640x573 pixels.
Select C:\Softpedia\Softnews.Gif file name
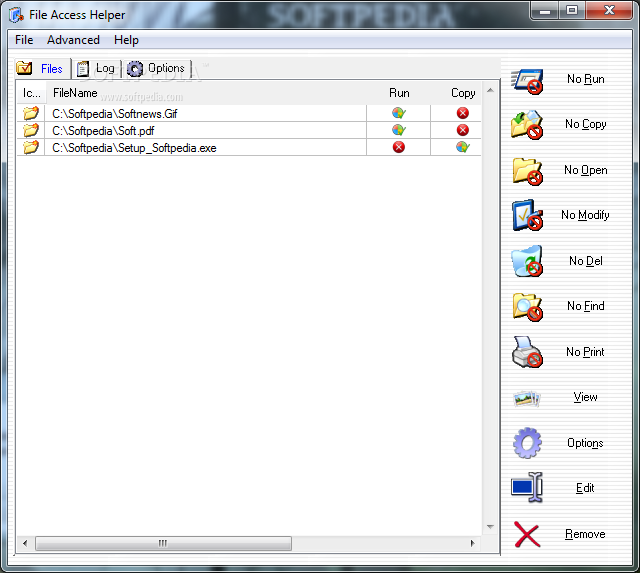coord(115,114)
